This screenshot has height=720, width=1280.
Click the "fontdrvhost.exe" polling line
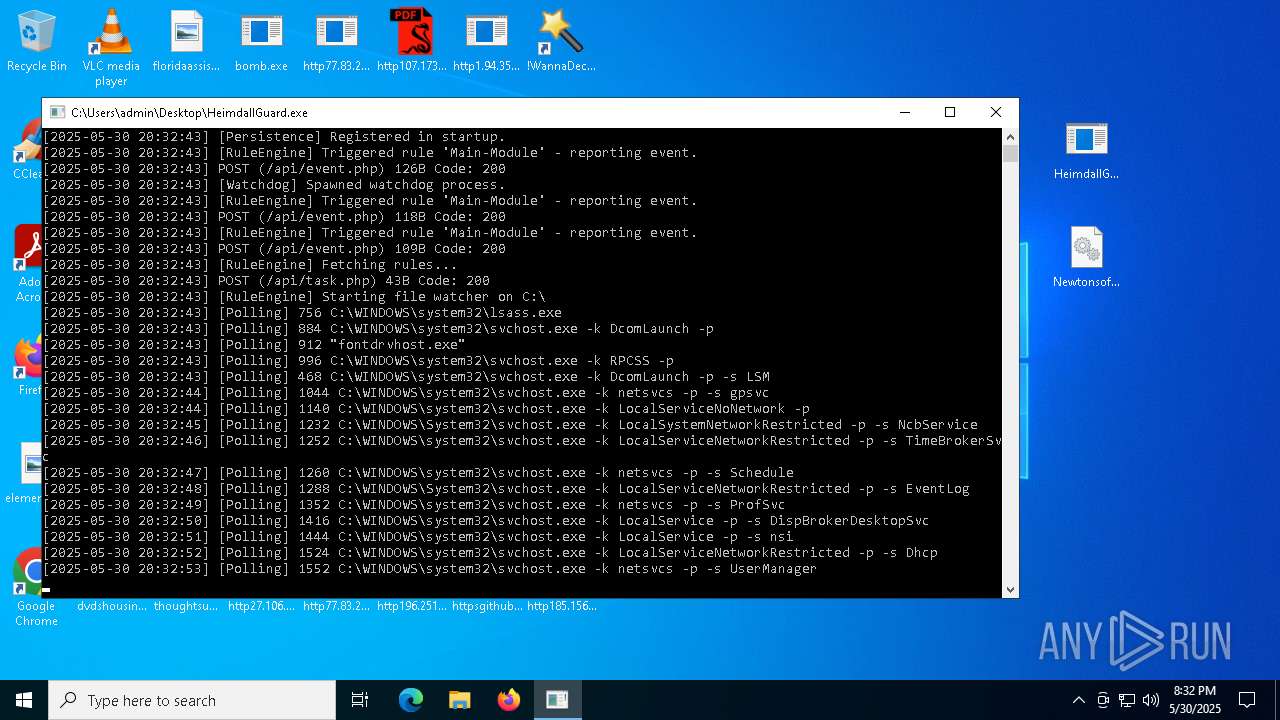point(254,345)
